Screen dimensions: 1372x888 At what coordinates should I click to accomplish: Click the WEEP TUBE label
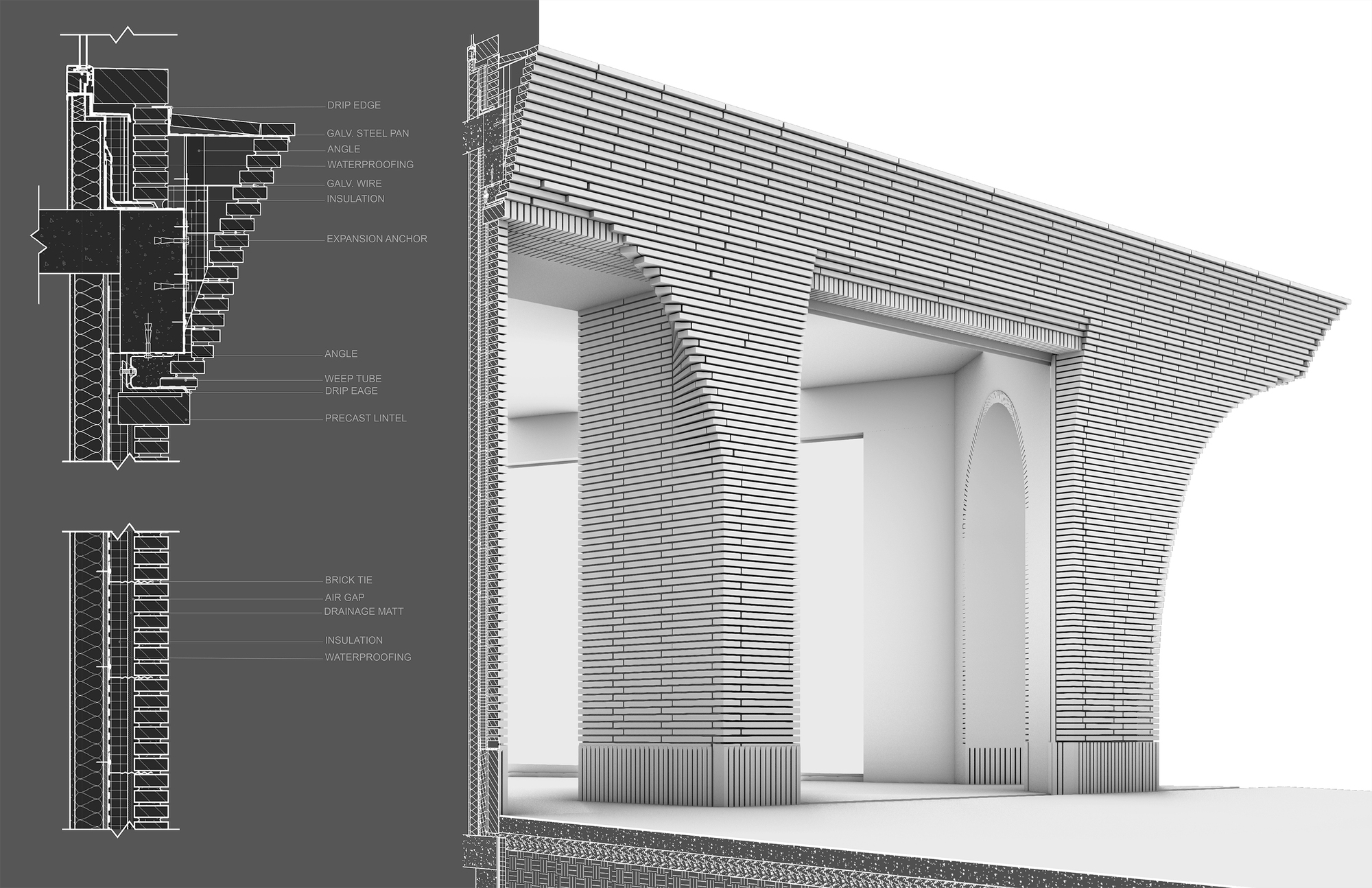(353, 379)
